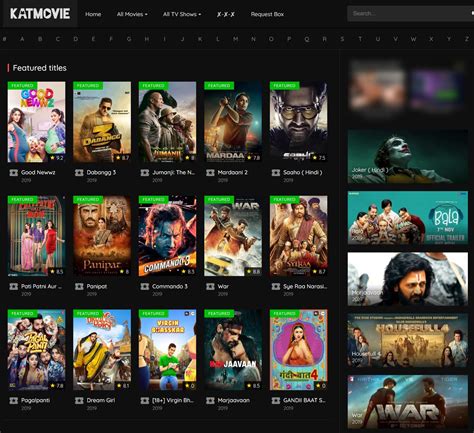Open the Home menu item

(x=93, y=14)
